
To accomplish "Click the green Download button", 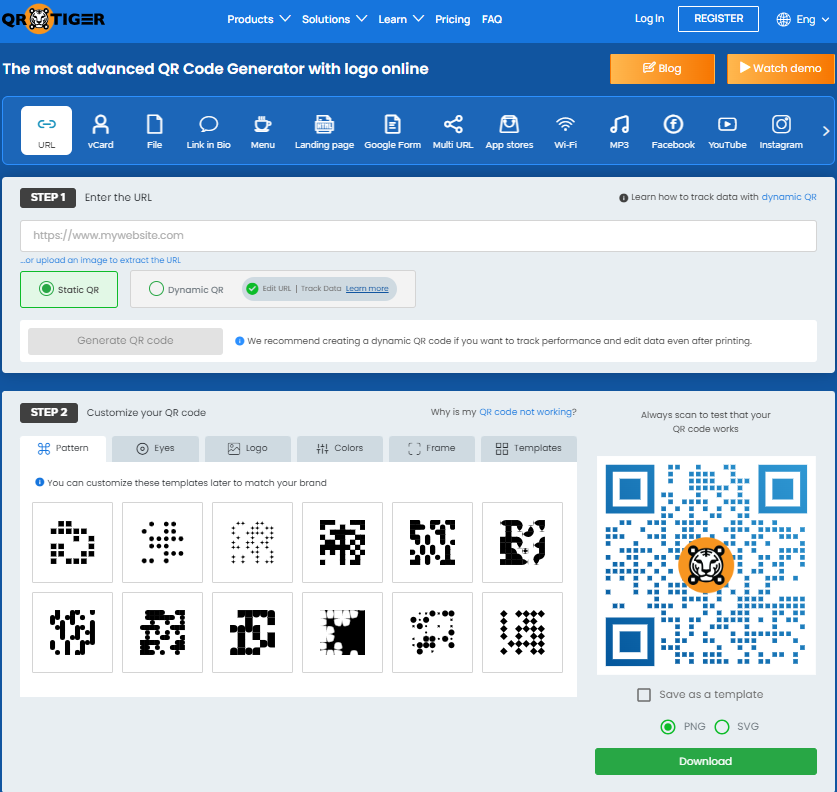I will point(705,761).
